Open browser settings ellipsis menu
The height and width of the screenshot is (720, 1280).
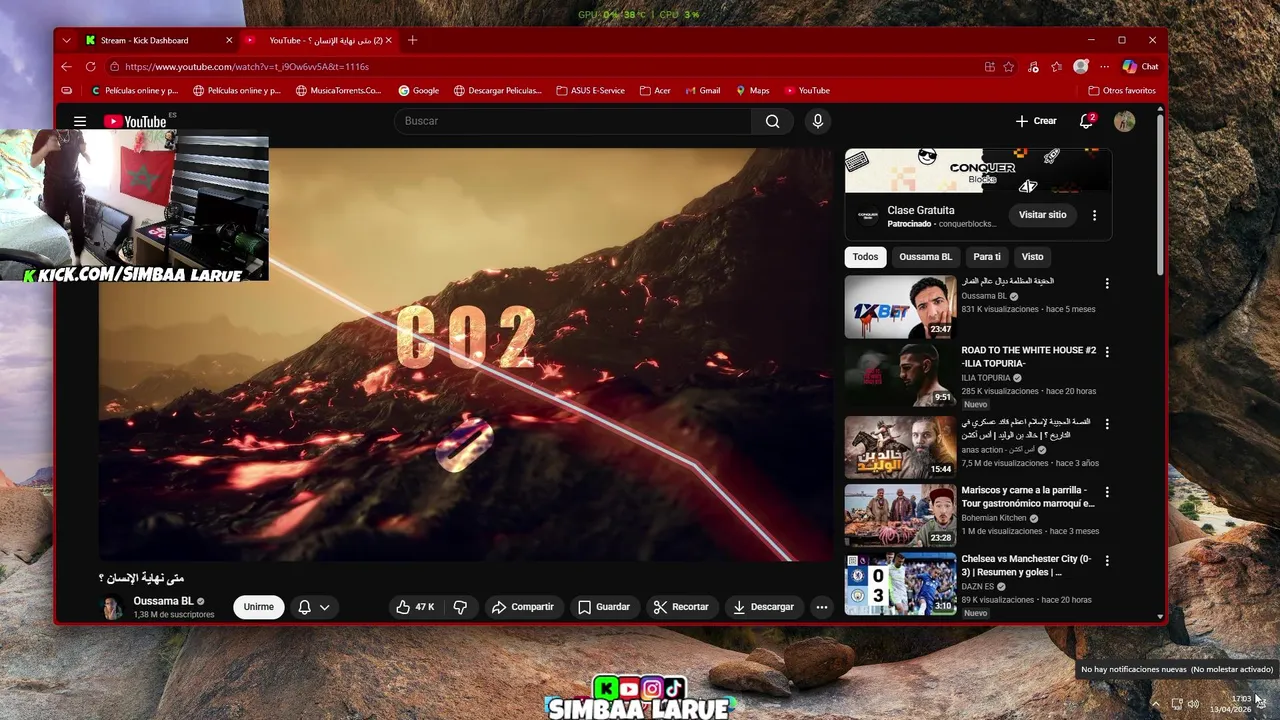(x=1103, y=67)
